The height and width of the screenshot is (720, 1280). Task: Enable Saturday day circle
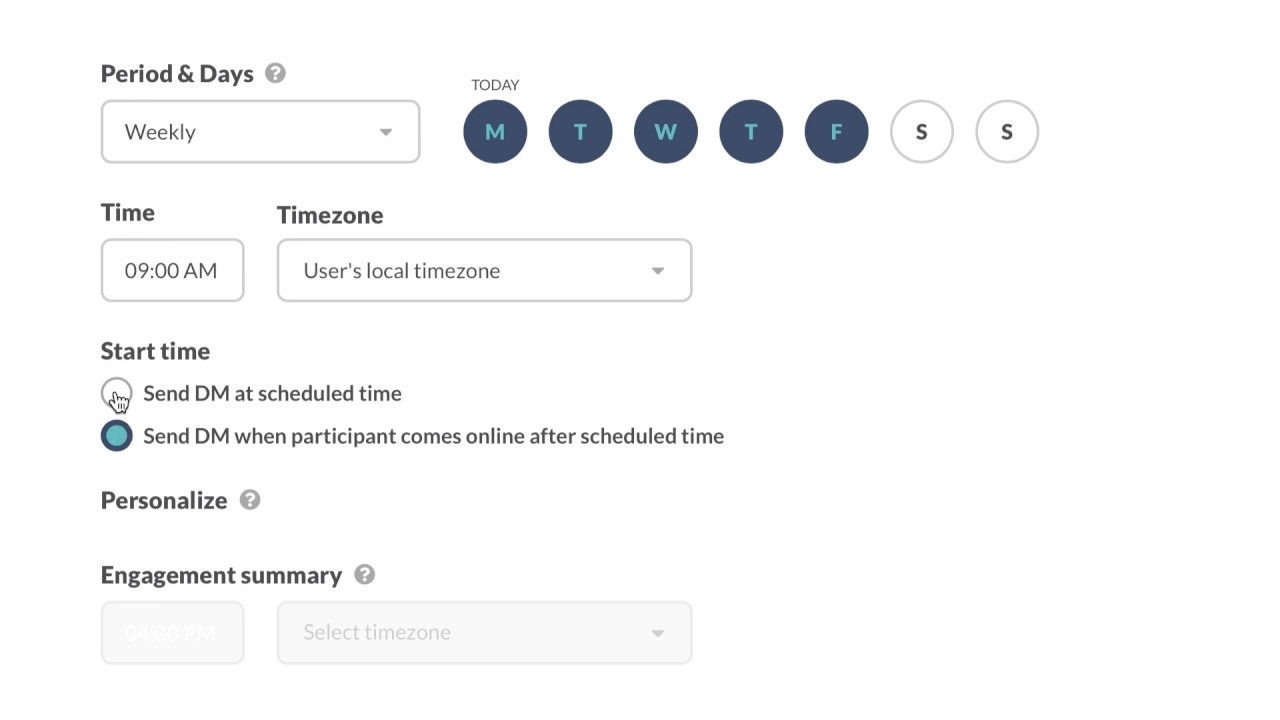921,131
